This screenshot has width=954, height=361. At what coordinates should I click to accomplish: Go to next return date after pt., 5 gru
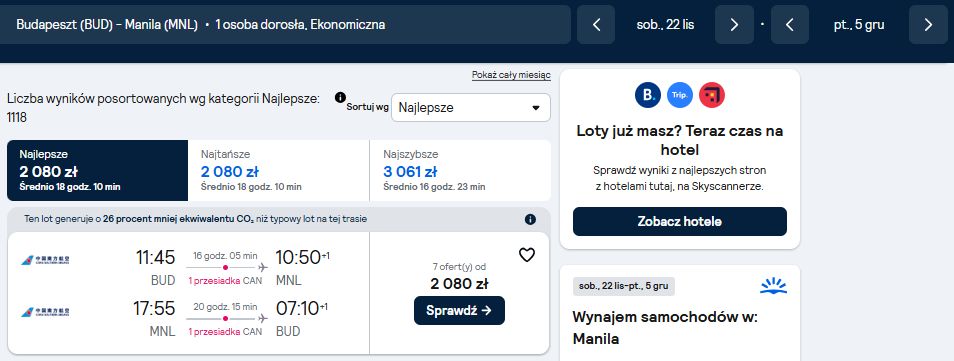(928, 24)
